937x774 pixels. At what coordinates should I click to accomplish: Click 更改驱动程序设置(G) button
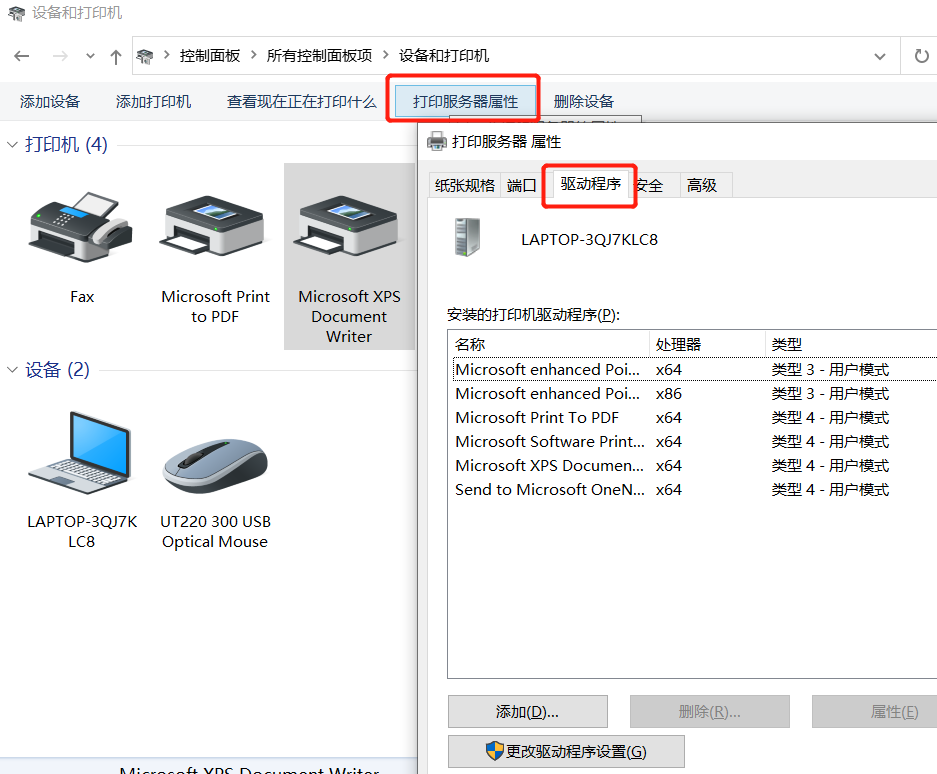click(566, 751)
